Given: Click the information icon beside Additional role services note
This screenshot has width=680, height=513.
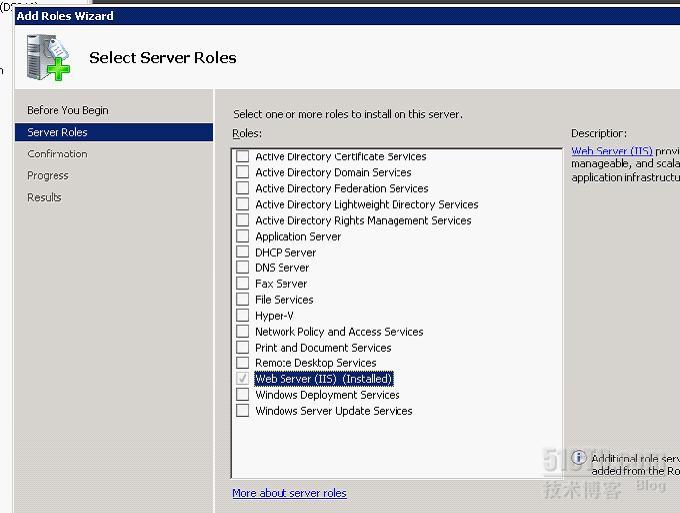Looking at the screenshot, I should 578,457.
